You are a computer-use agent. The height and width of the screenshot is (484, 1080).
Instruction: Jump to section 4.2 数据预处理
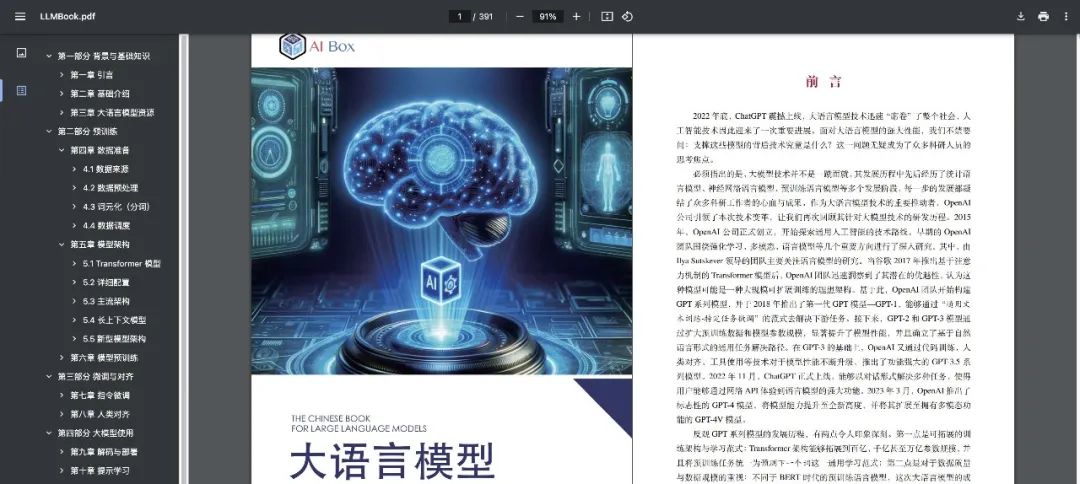coord(110,187)
